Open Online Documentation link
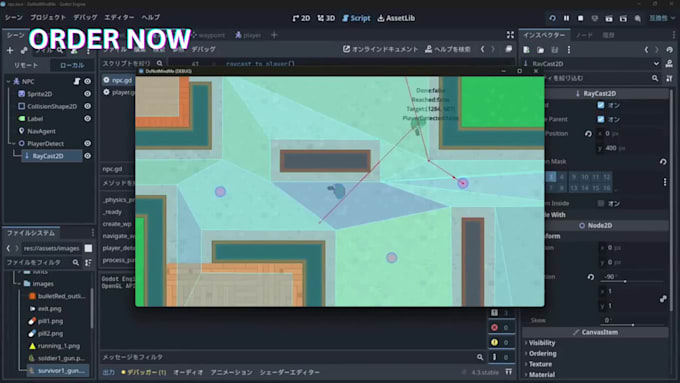Viewport: 680px width, 383px height. [380, 49]
